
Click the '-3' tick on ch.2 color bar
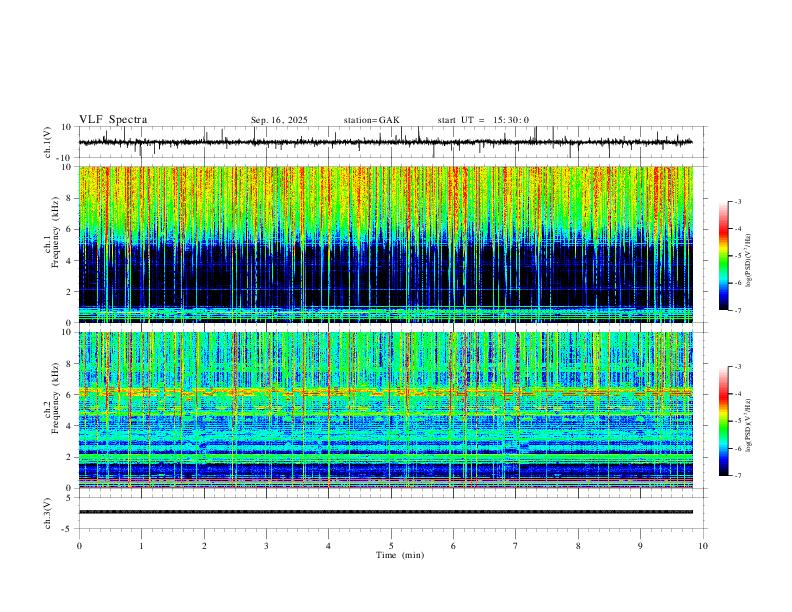(737, 366)
